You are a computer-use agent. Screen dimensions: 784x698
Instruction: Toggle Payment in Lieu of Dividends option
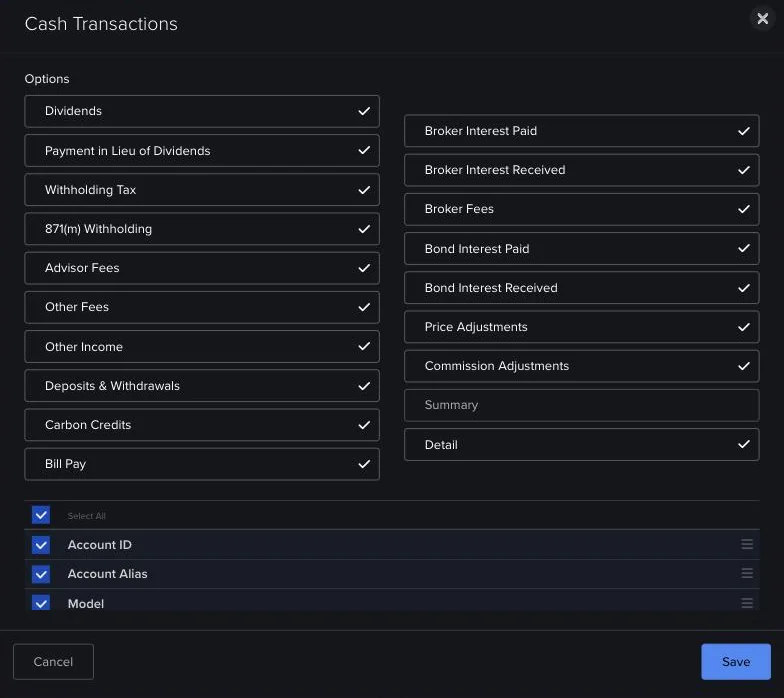point(202,150)
